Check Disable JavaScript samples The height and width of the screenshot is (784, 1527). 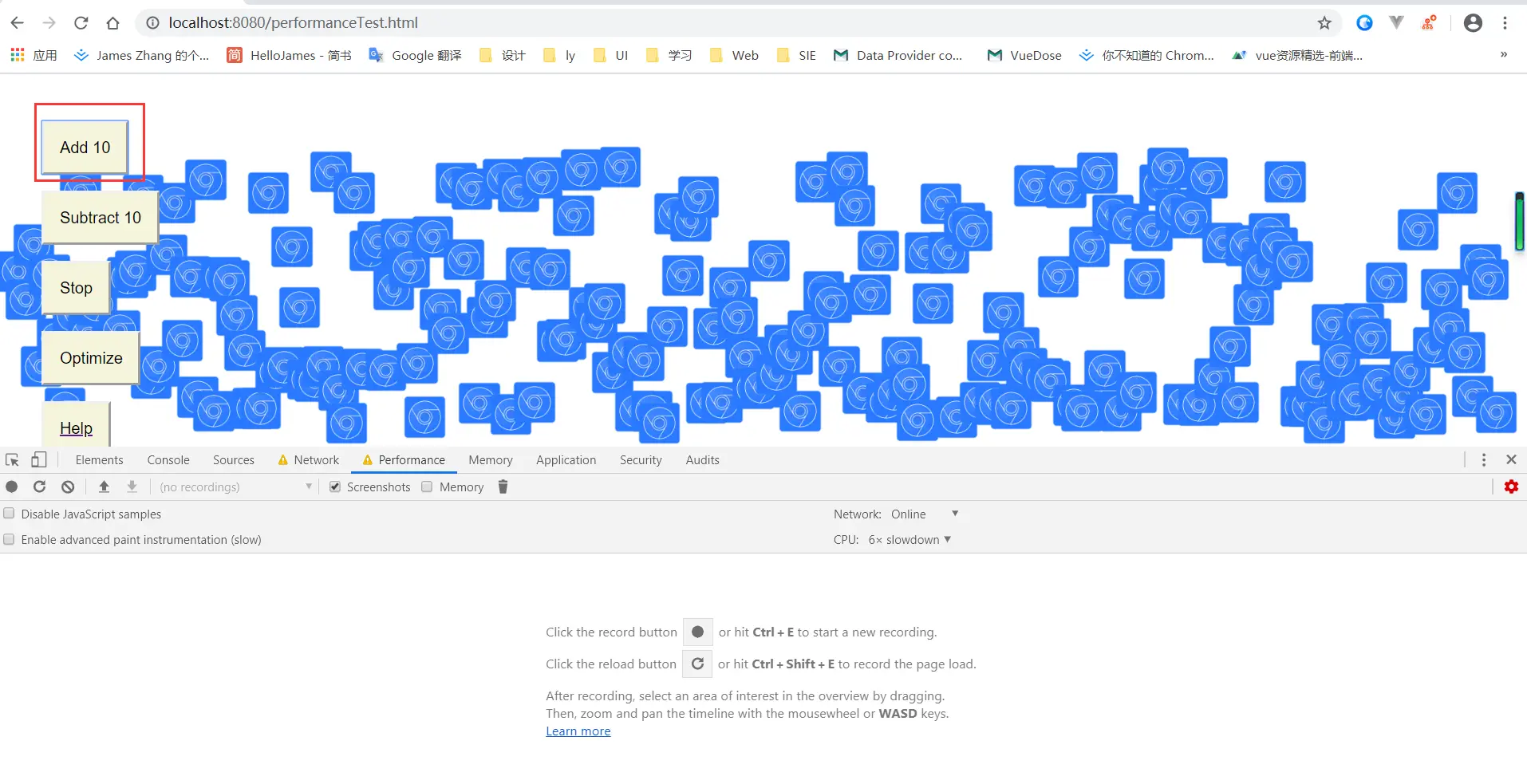pos(9,514)
